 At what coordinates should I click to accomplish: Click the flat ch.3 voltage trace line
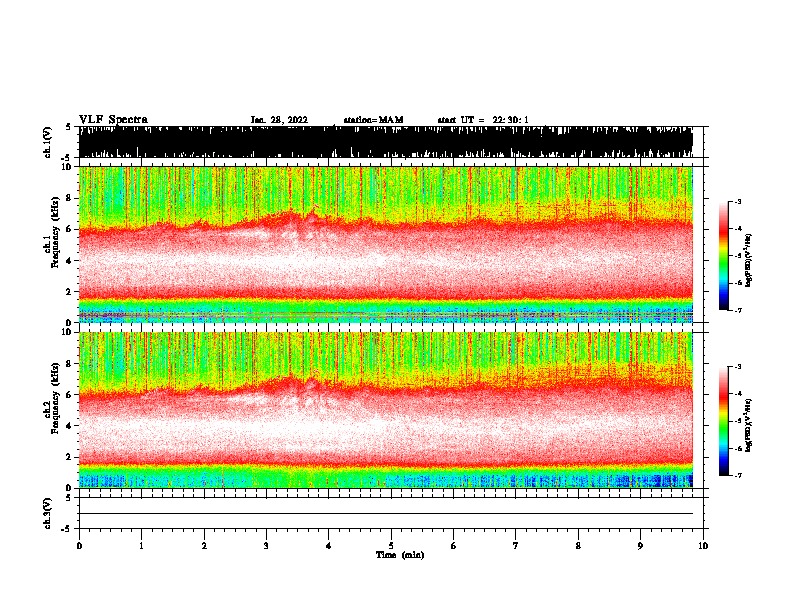coord(385,514)
